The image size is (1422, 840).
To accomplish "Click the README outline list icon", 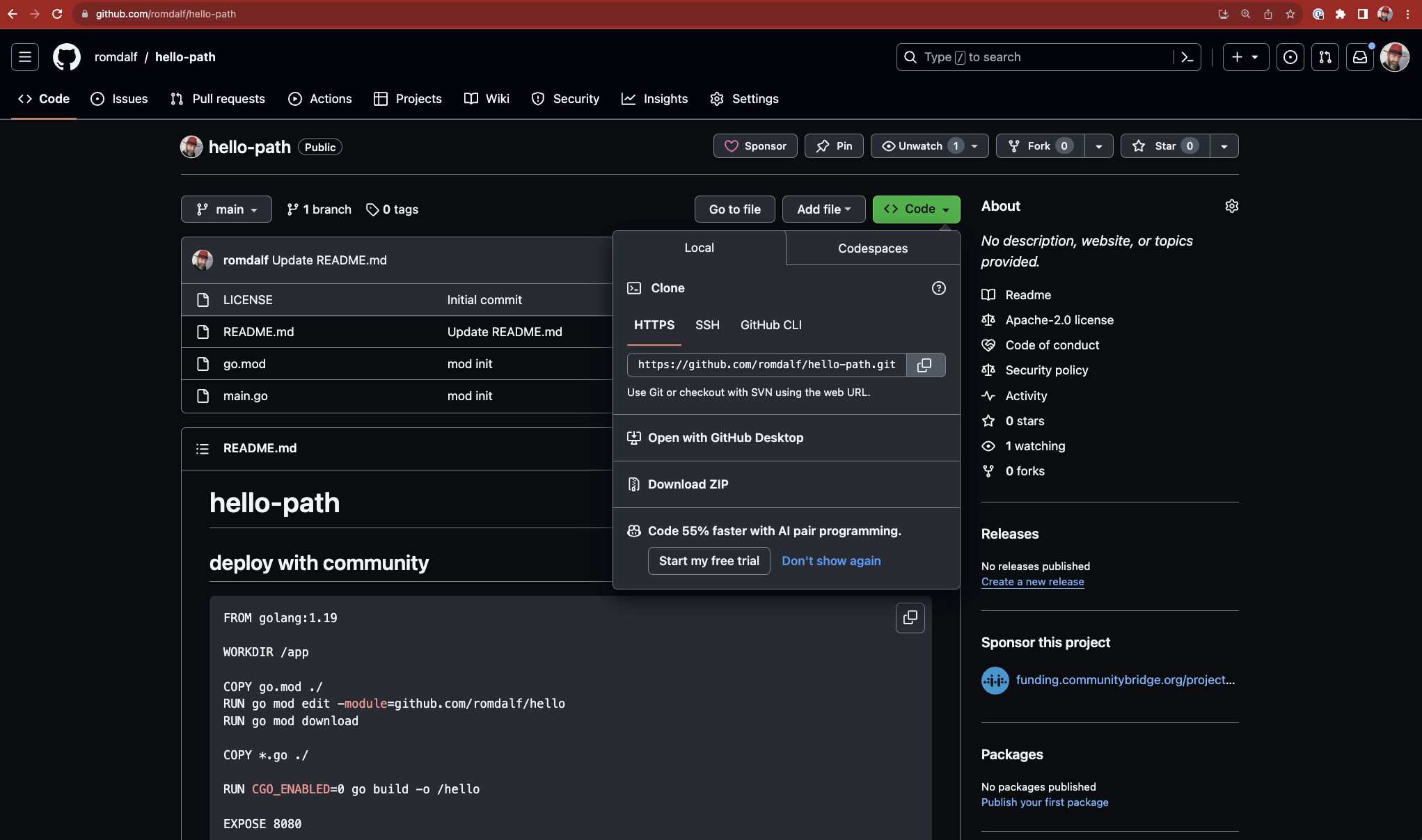I will click(x=202, y=449).
